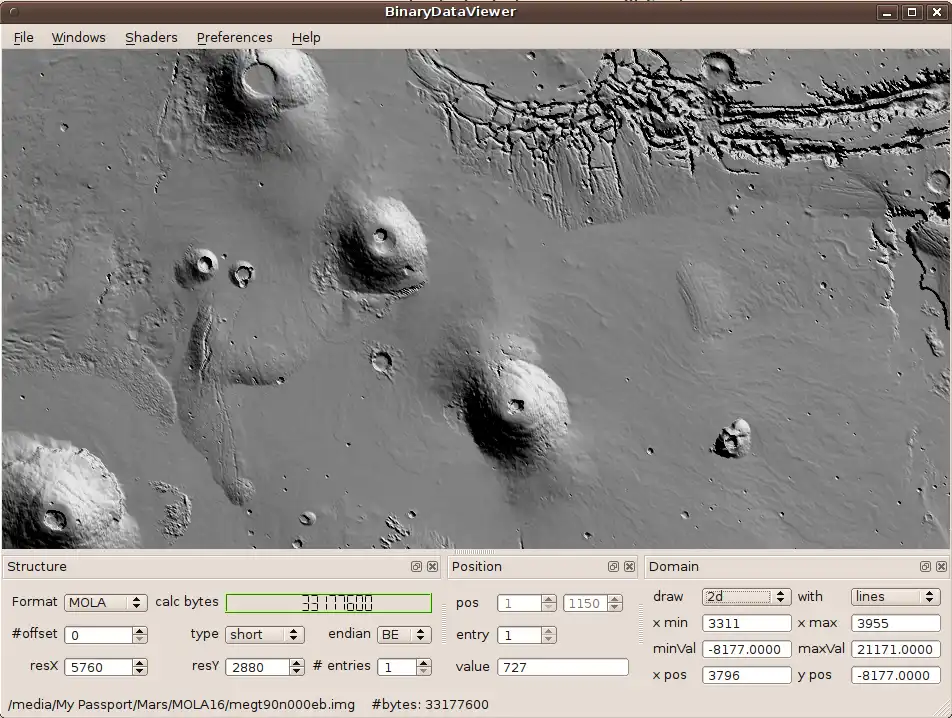Close the Structure panel

pos(432,566)
